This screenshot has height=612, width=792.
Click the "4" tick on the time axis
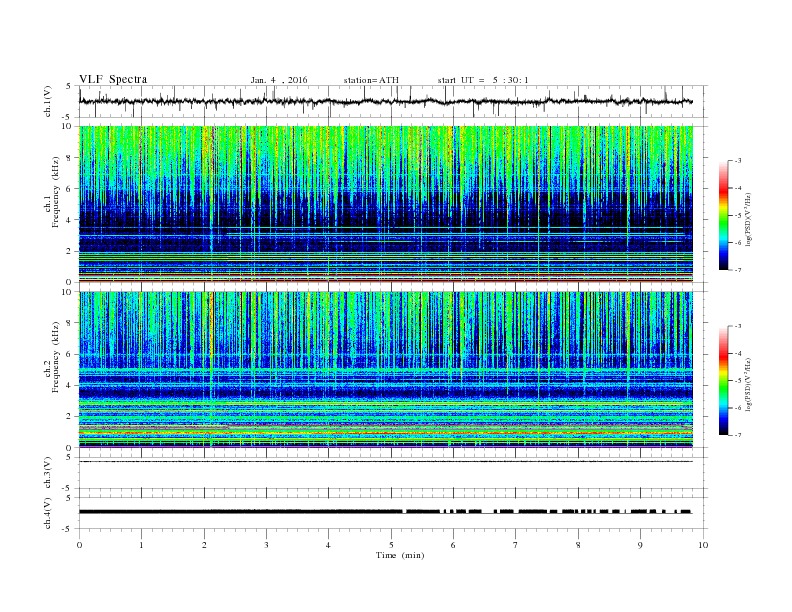tap(329, 545)
